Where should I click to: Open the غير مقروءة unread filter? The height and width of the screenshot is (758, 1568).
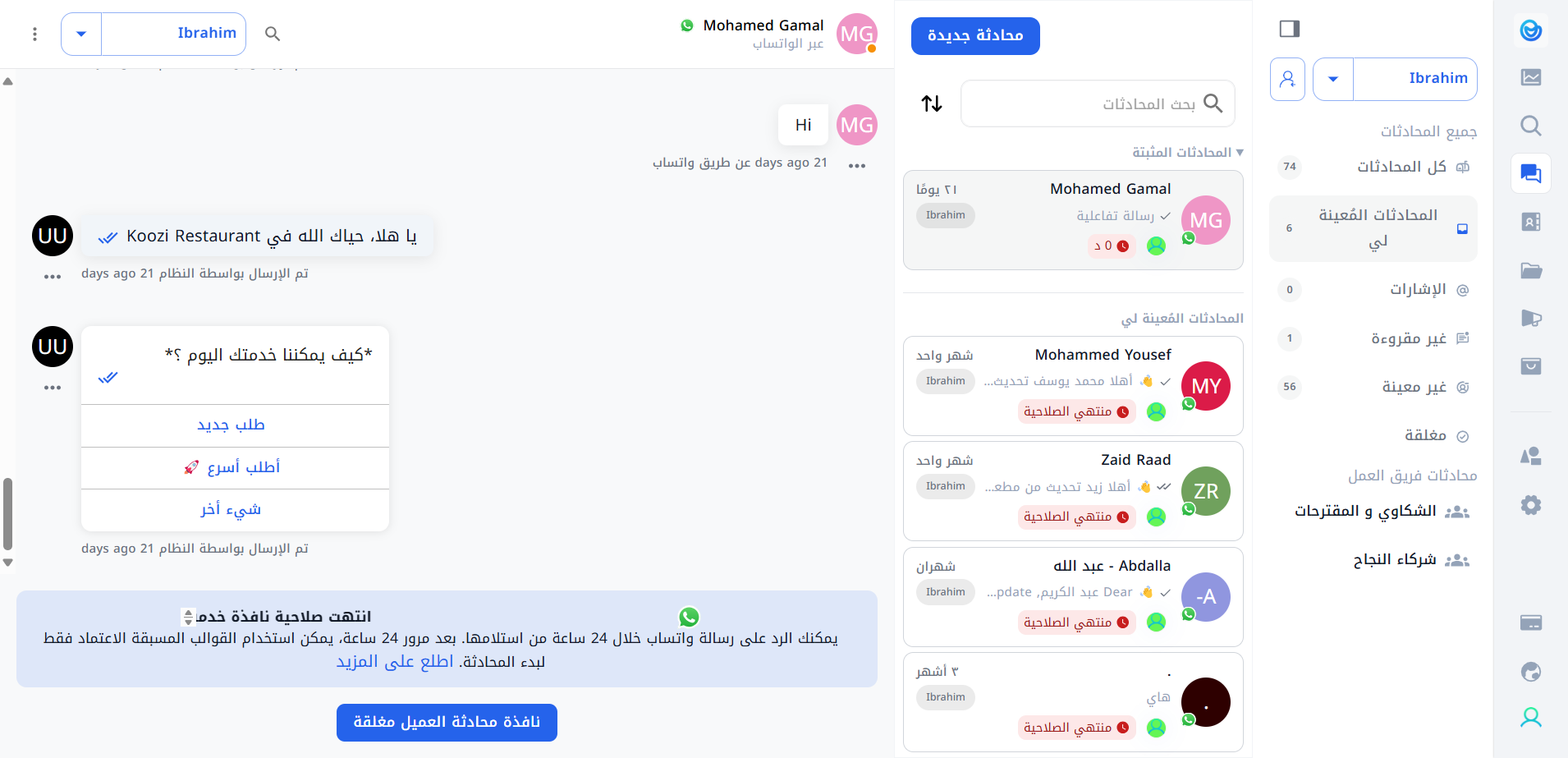(1408, 338)
